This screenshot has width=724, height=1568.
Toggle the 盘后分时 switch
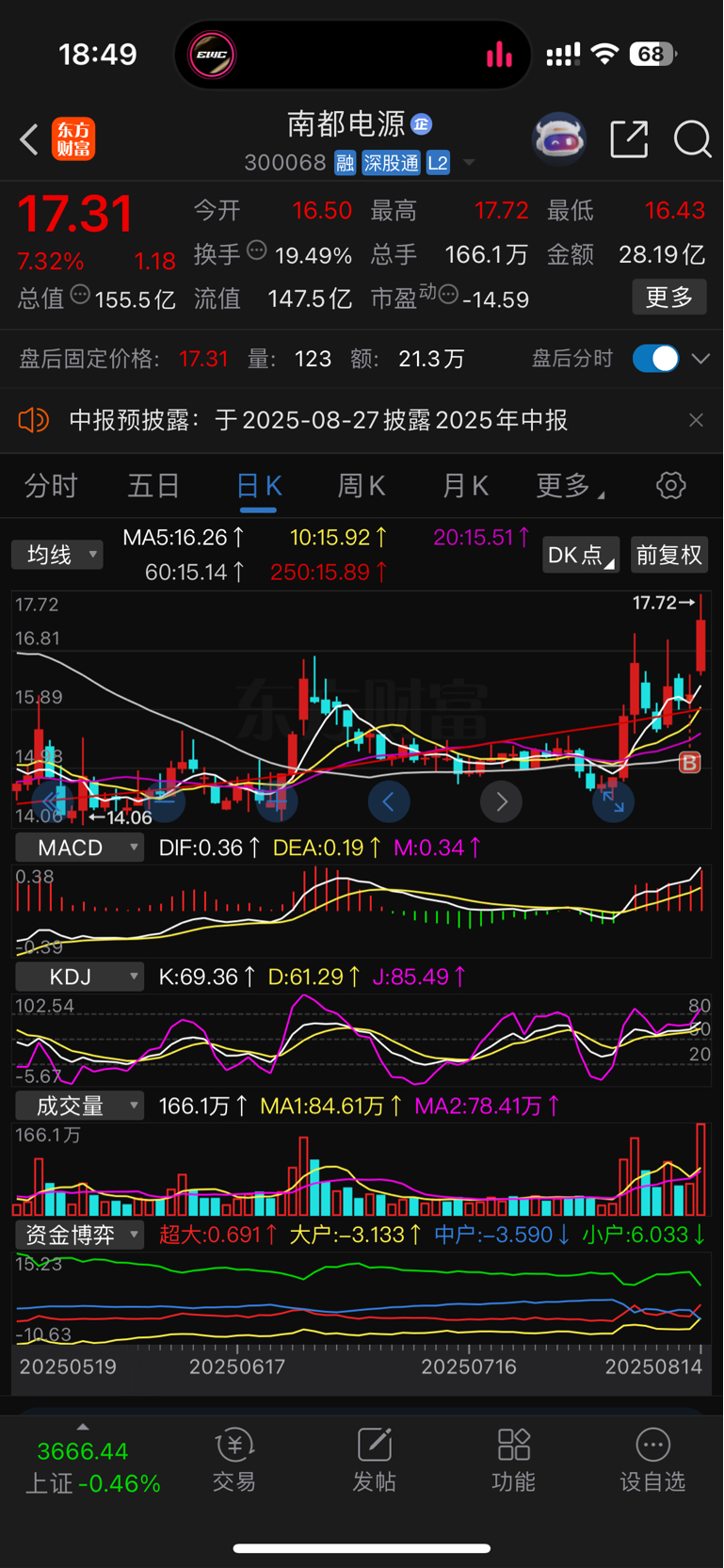tap(655, 359)
